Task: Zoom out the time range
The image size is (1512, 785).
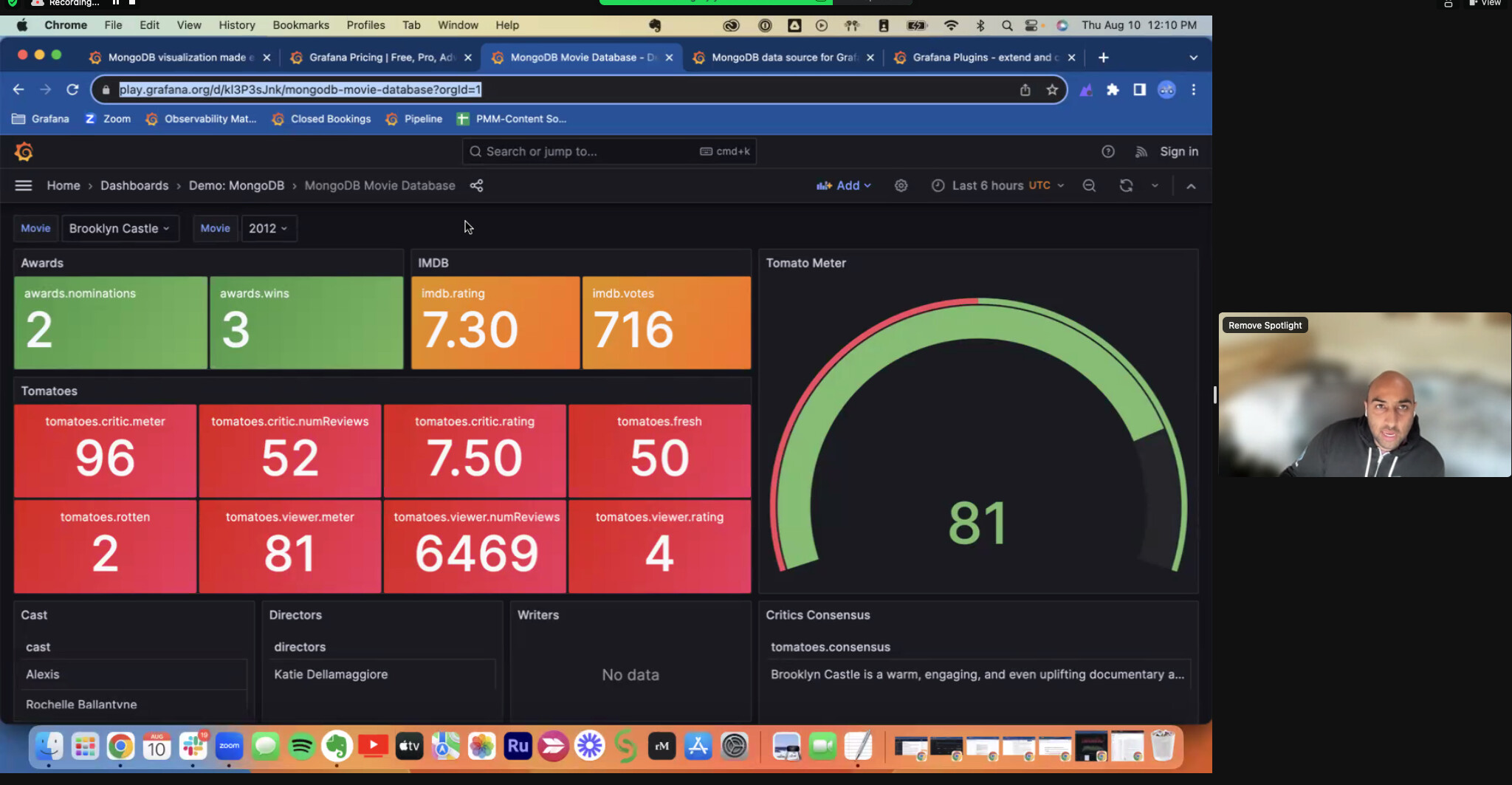Action: [x=1089, y=185]
